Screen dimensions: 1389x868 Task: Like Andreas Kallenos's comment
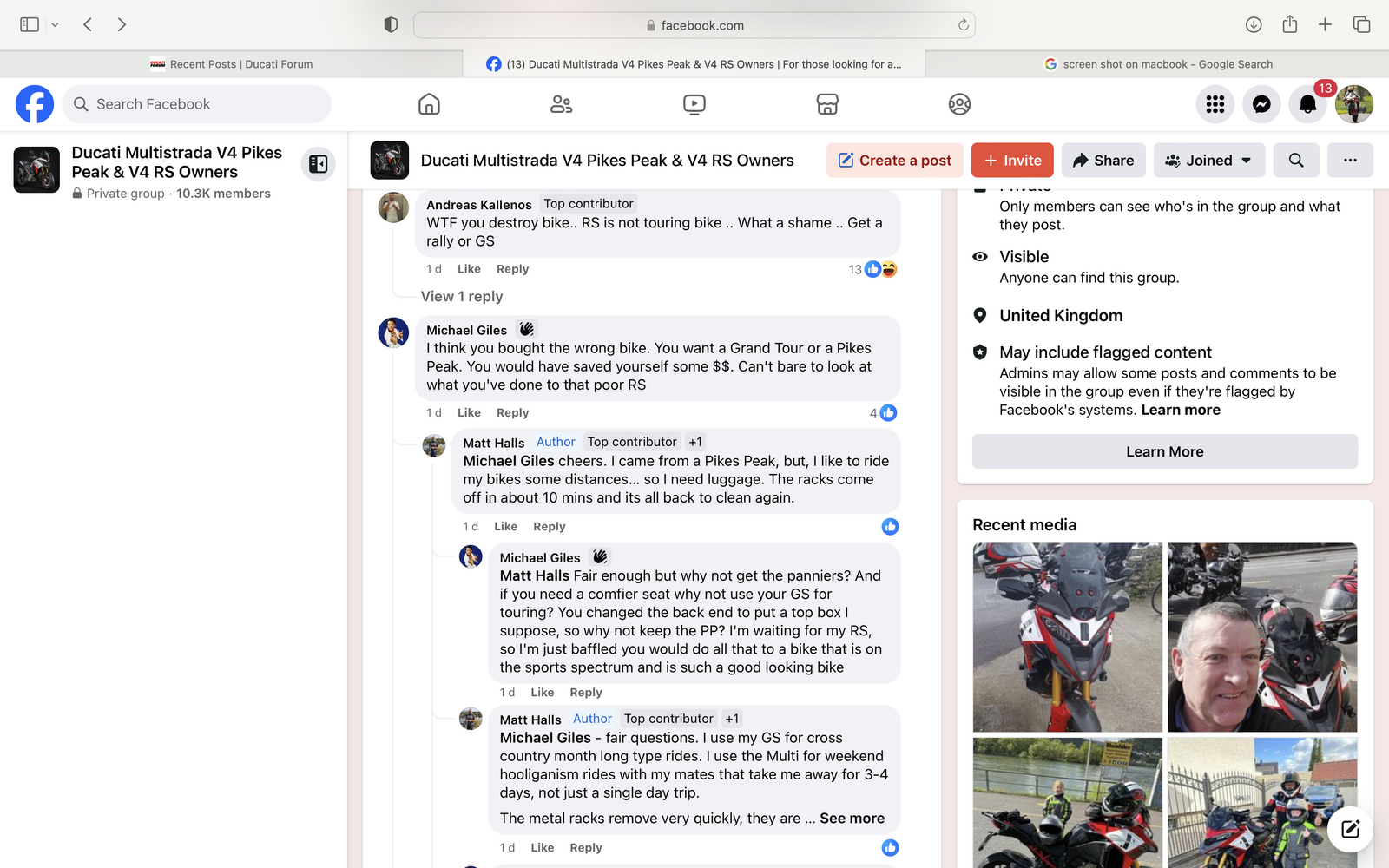469,269
